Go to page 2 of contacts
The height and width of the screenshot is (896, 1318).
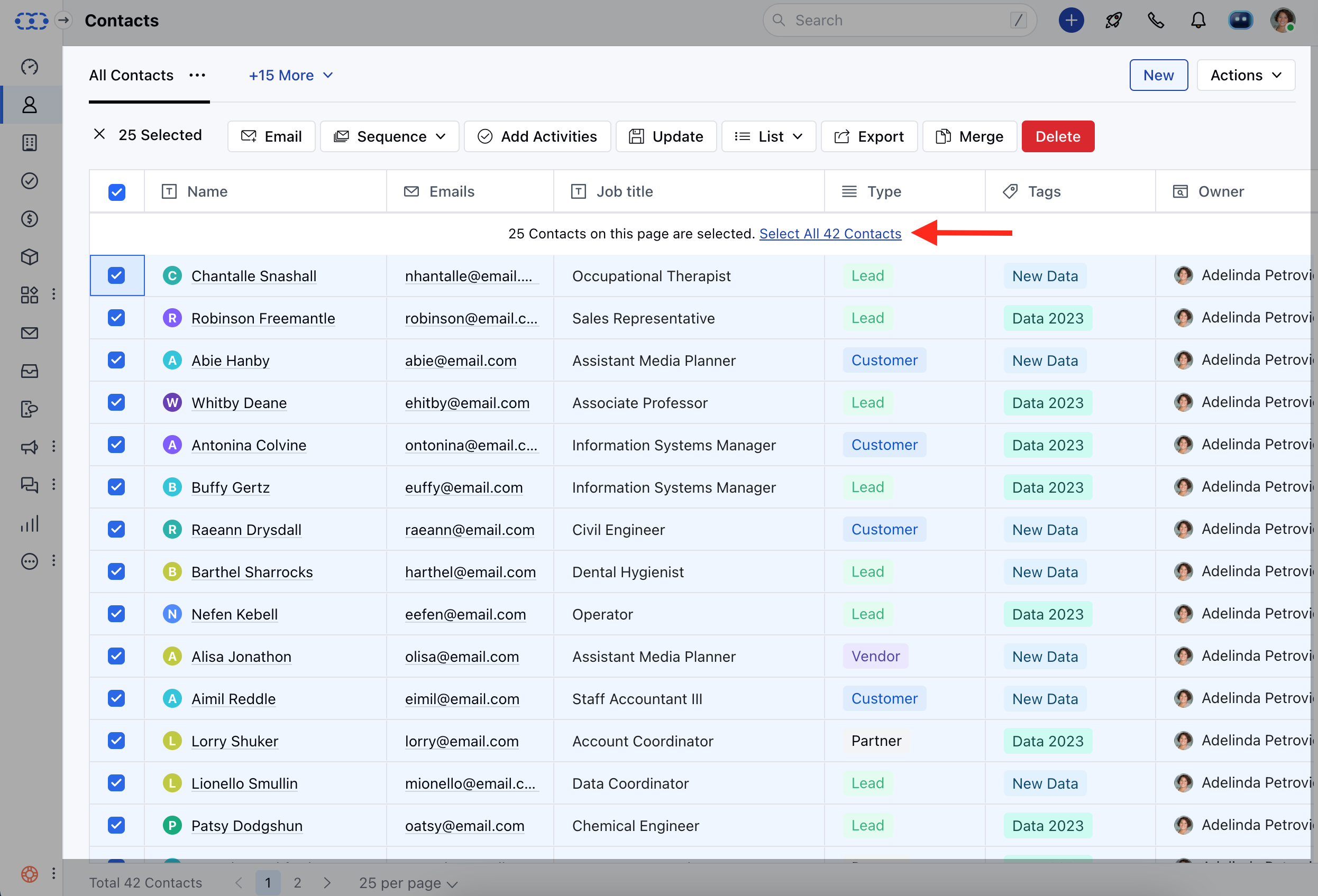pyautogui.click(x=297, y=882)
